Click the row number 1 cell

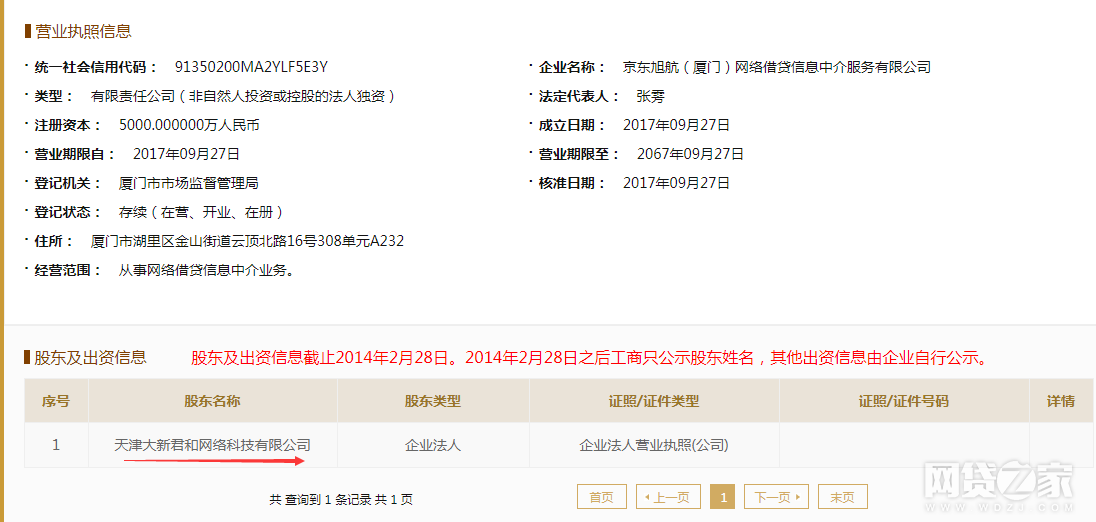[x=56, y=444]
